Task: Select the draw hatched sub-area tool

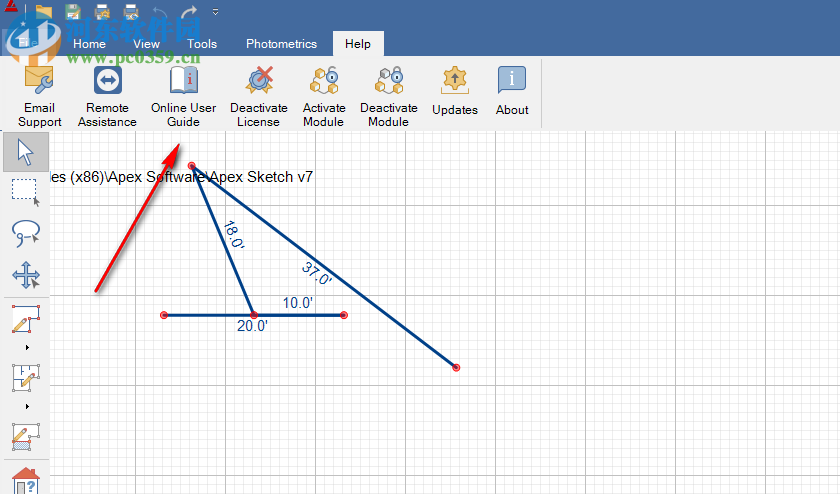Action: click(26, 437)
